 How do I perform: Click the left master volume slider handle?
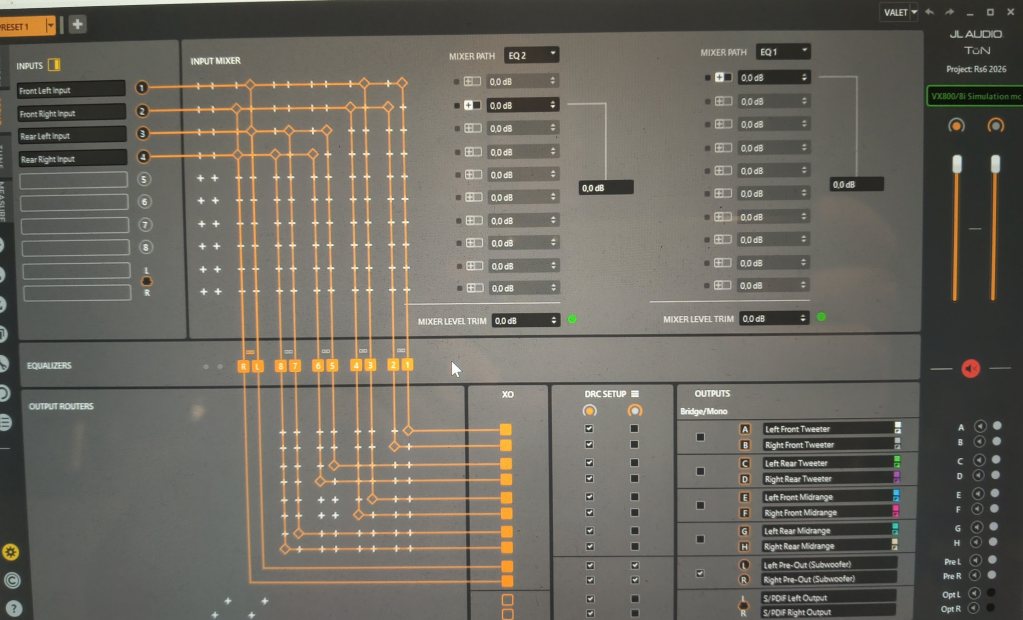[x=956, y=163]
